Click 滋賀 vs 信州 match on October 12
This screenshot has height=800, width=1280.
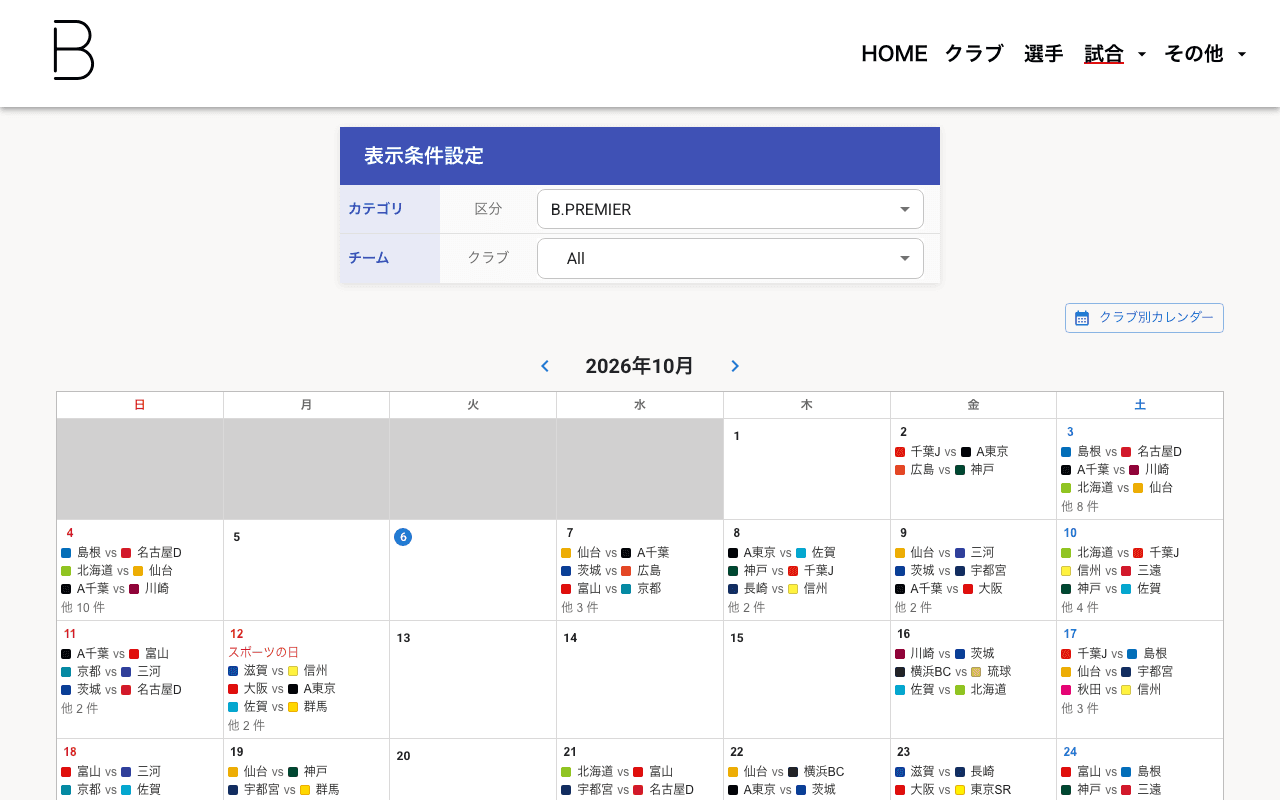point(278,671)
